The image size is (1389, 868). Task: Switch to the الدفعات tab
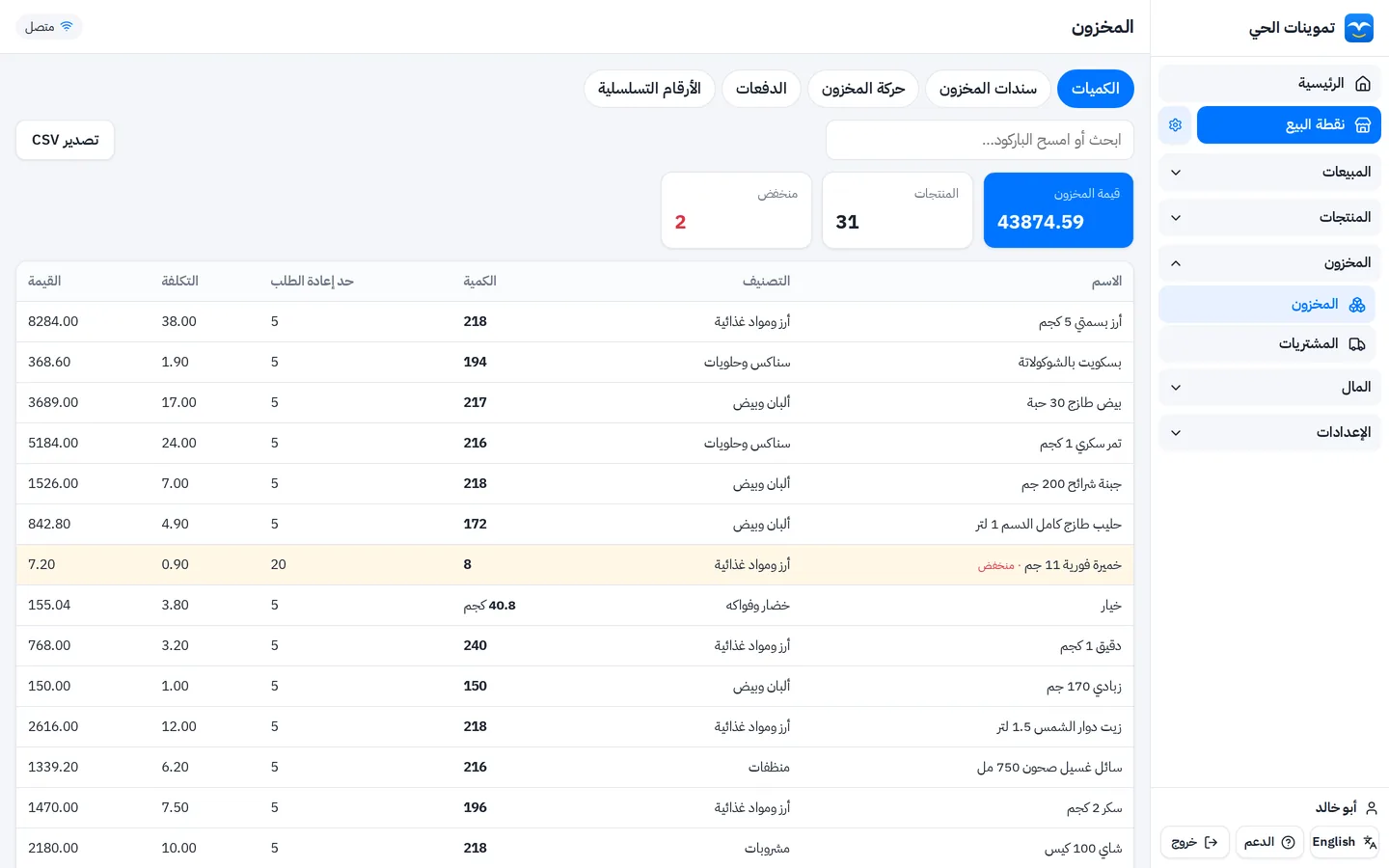click(x=761, y=89)
